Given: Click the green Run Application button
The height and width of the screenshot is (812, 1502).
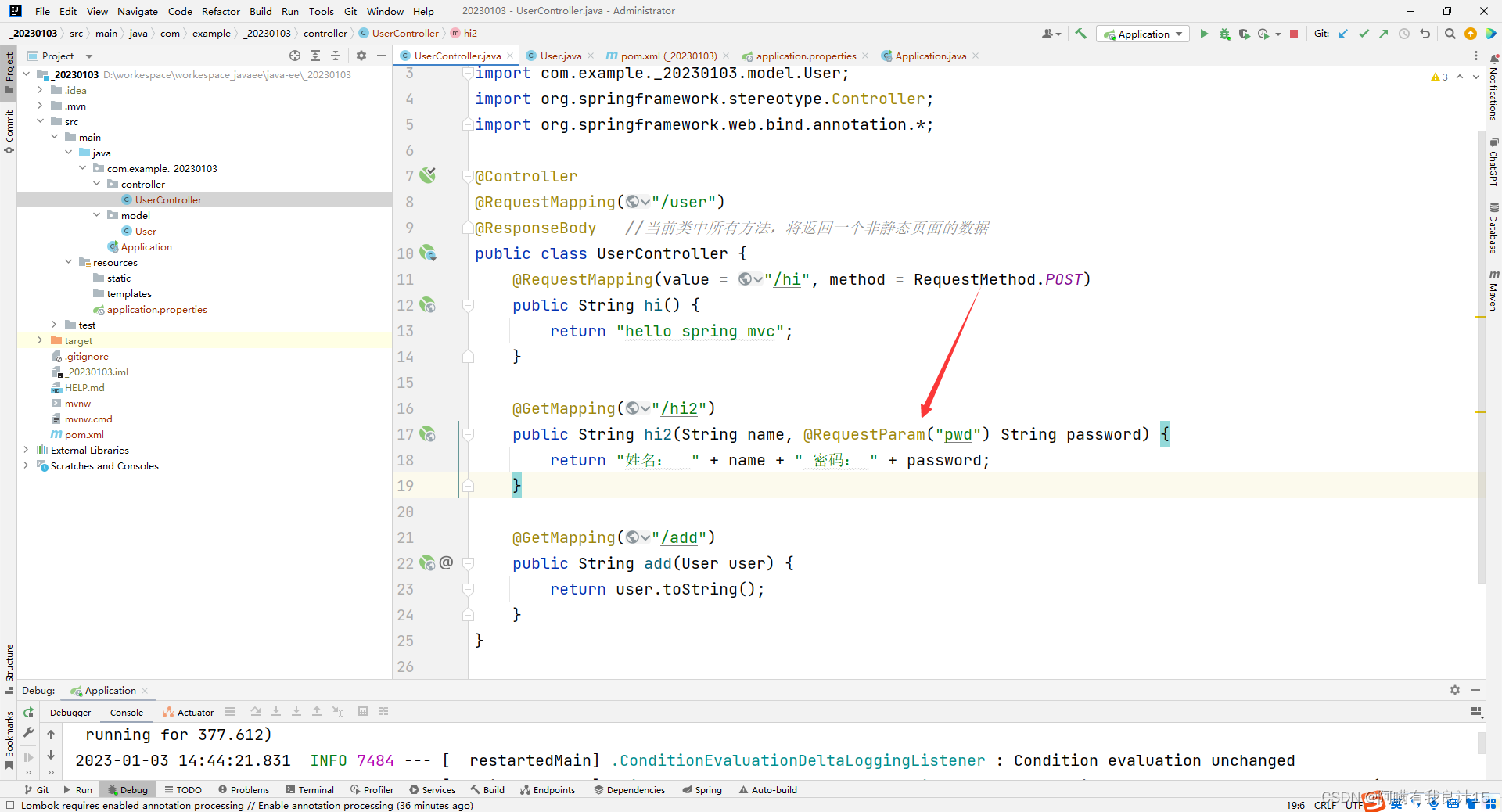Looking at the screenshot, I should (x=1204, y=34).
